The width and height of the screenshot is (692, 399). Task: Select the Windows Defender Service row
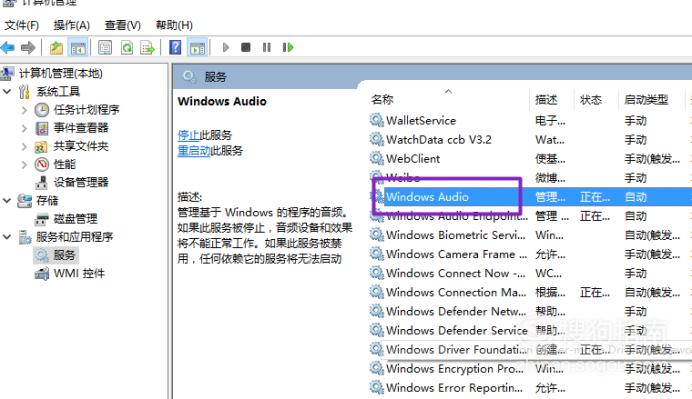pos(530,330)
